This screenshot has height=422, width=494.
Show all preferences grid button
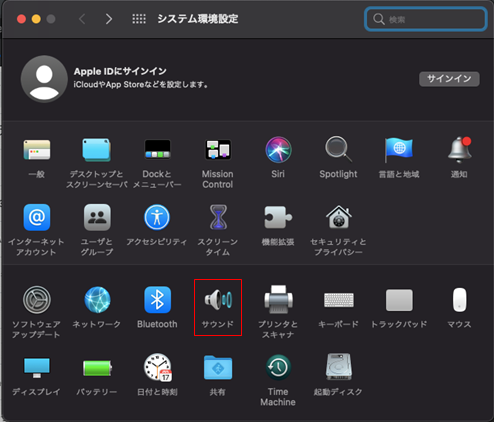139,19
